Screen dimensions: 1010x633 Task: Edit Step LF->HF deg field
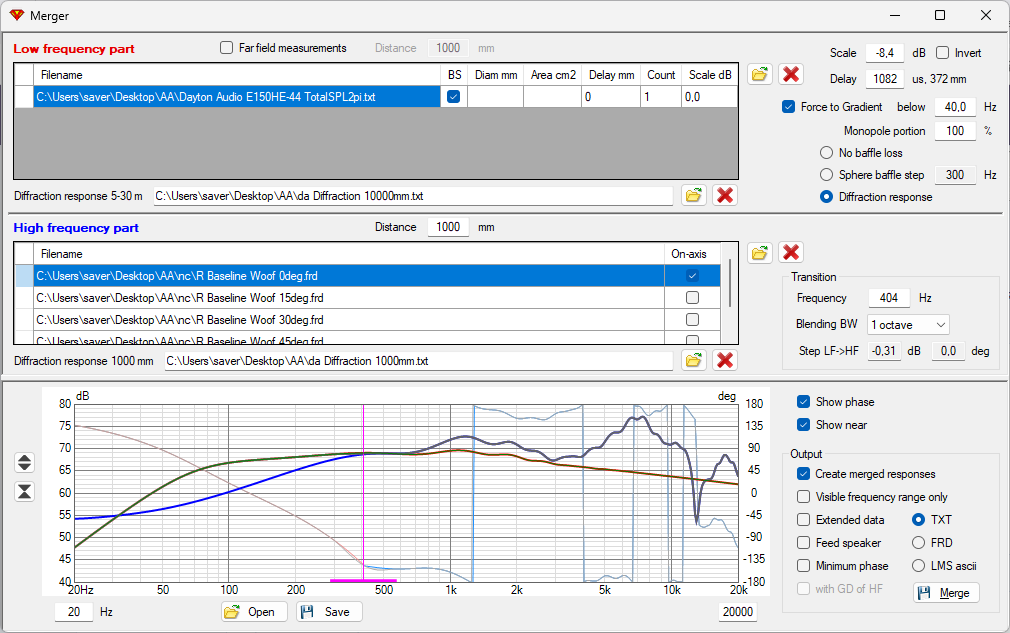coord(948,351)
